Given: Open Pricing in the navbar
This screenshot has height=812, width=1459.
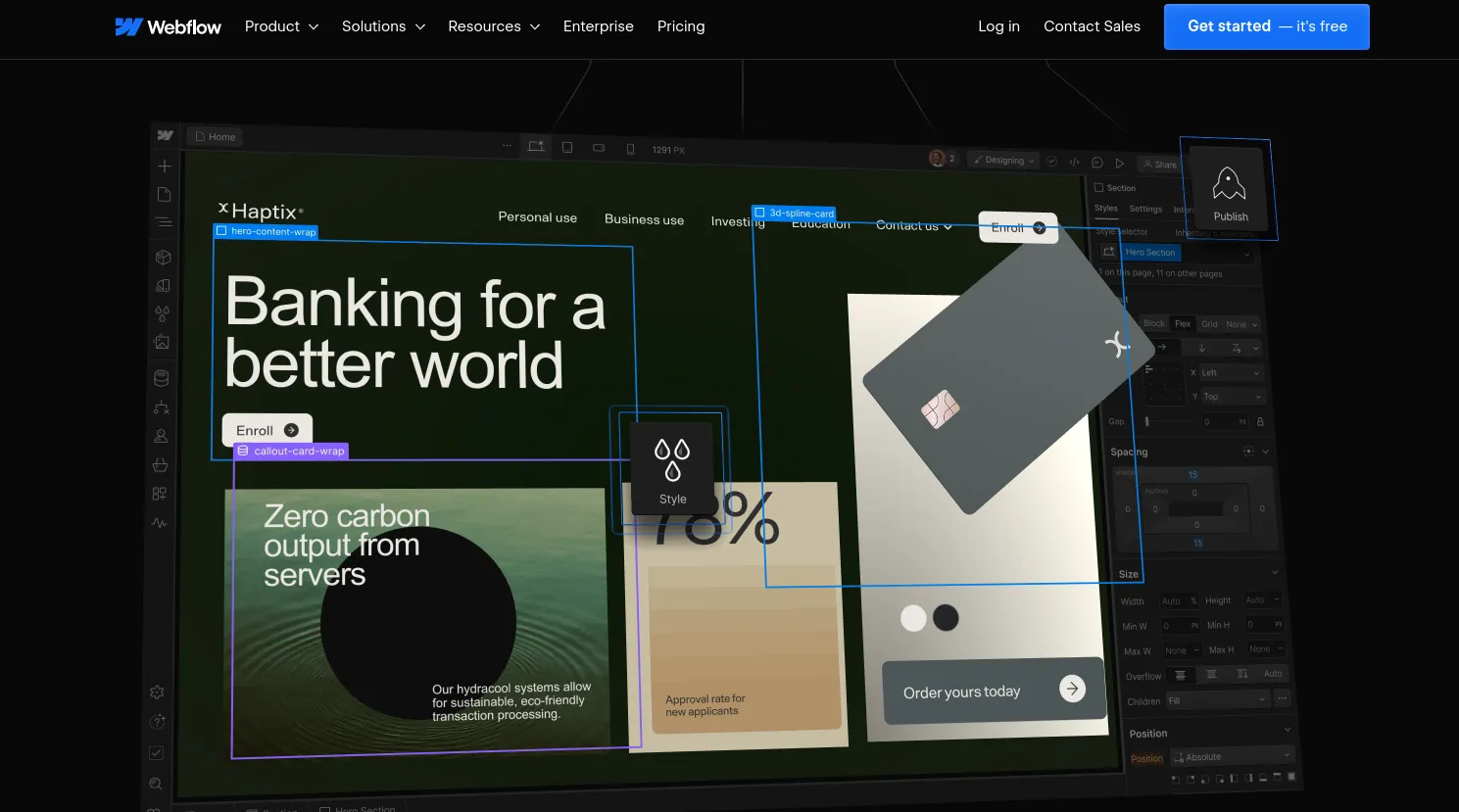Looking at the screenshot, I should [x=681, y=26].
